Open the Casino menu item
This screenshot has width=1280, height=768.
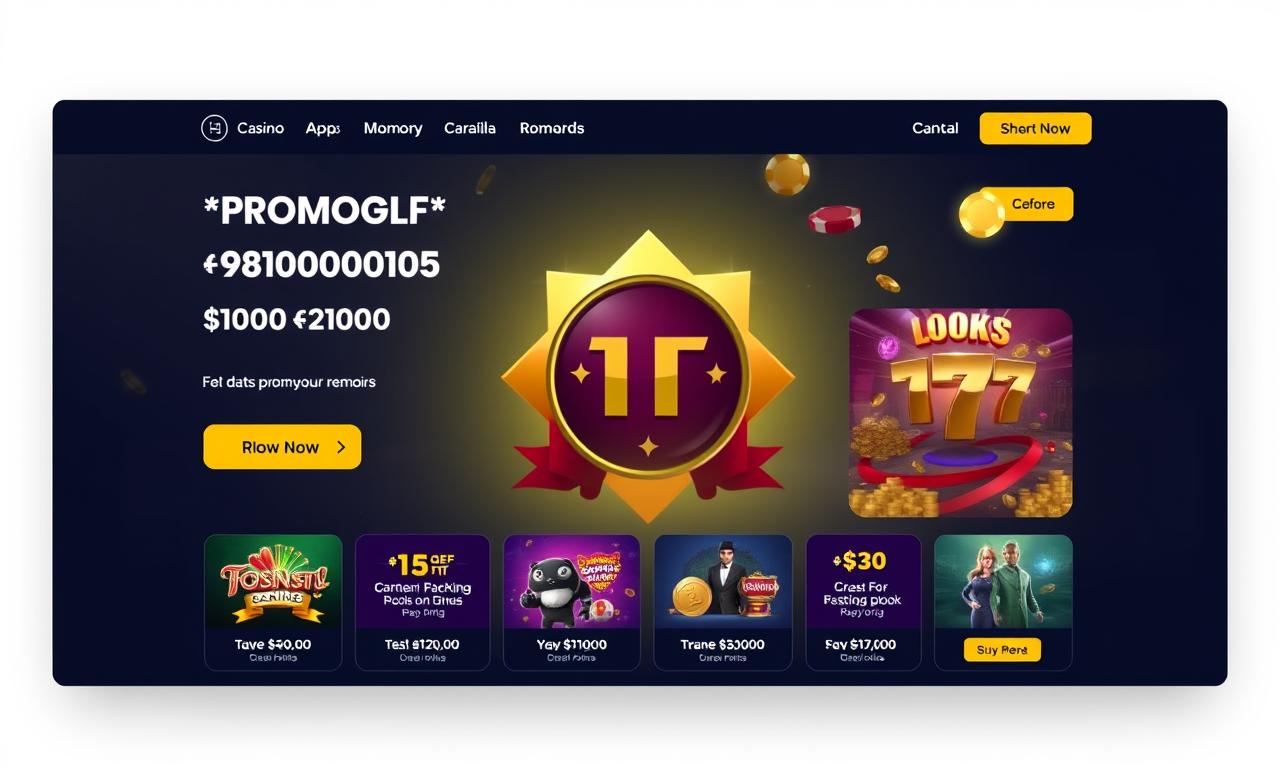coord(260,128)
